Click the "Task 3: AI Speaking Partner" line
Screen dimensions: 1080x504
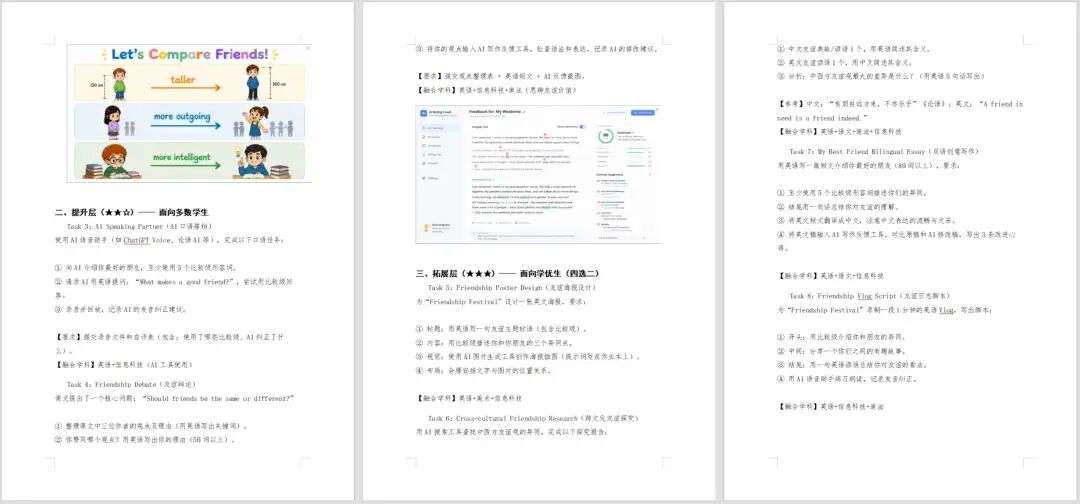point(139,227)
